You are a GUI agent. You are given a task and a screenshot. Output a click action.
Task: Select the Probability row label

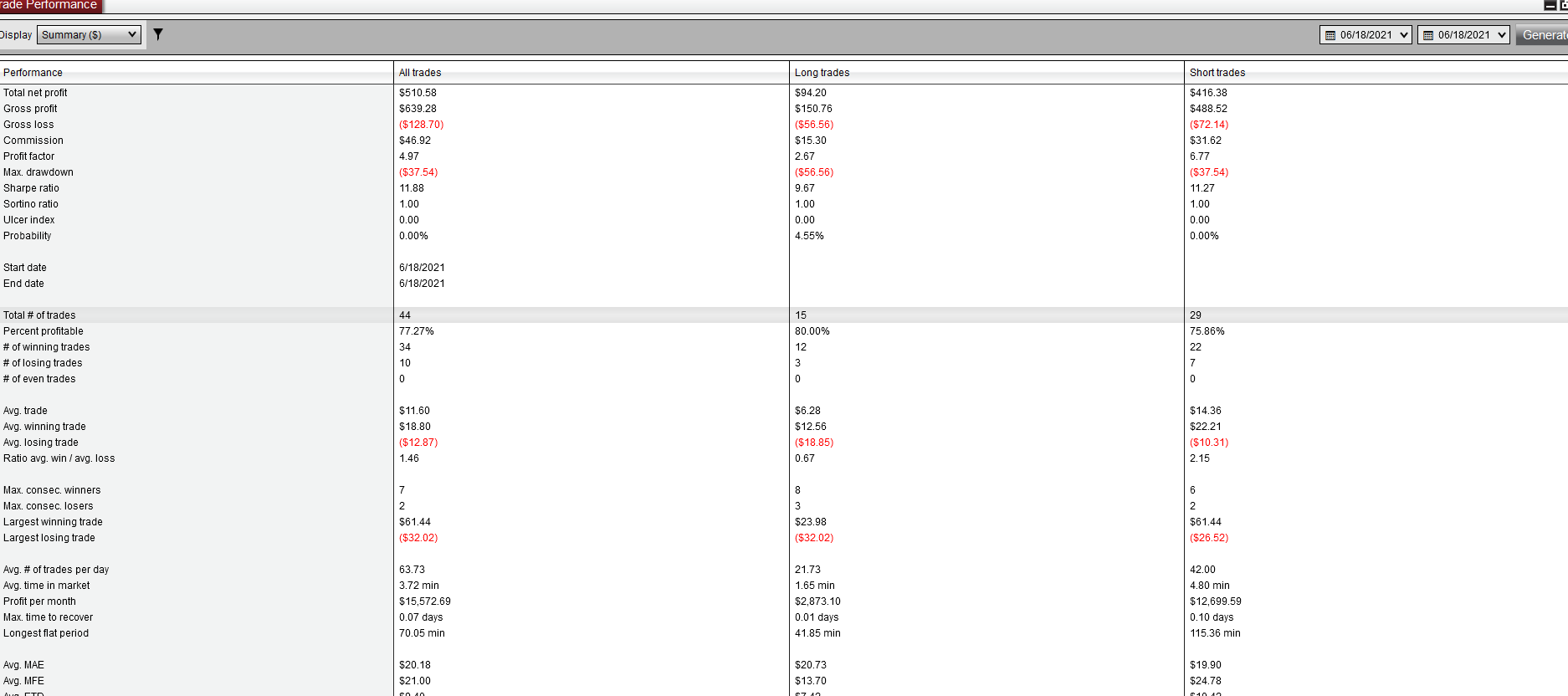[x=28, y=236]
